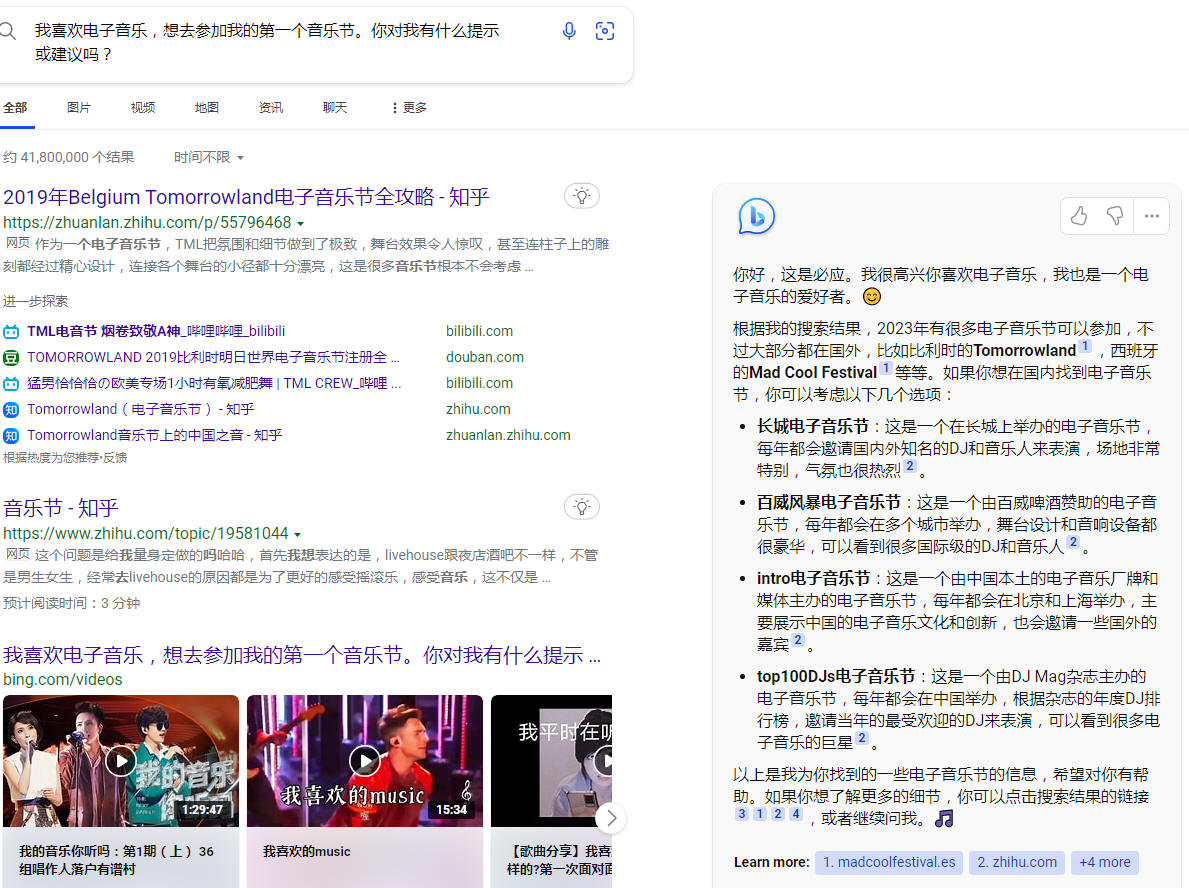Open TOMORROWLAND 2019比利时明日世界 link
The height and width of the screenshot is (888, 1189).
pyautogui.click(x=213, y=357)
